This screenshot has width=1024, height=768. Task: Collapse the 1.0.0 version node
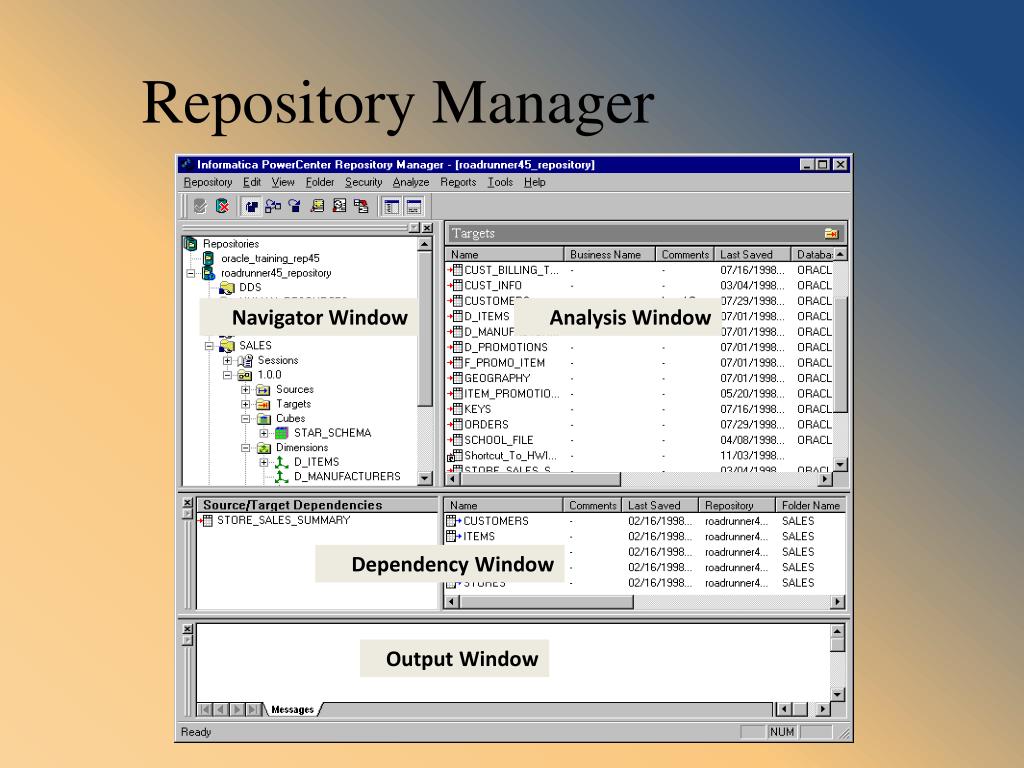(x=227, y=376)
